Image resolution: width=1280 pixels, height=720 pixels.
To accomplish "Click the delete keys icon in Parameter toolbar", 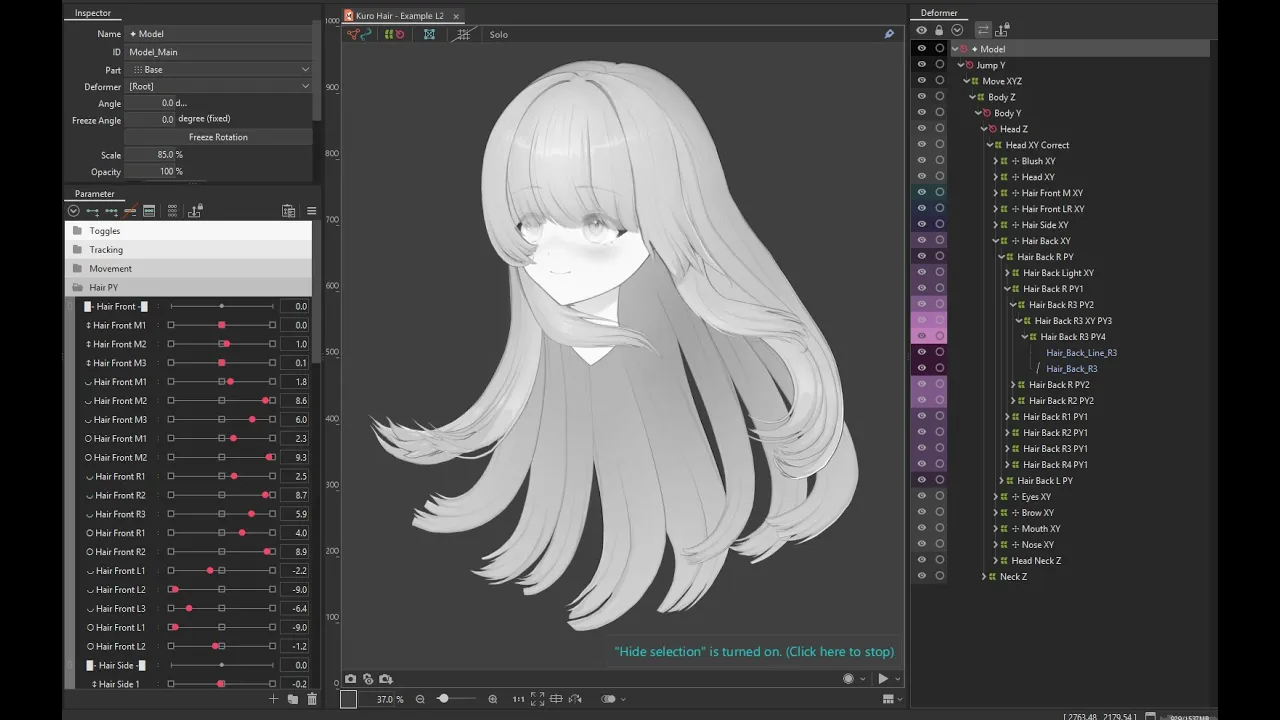I will 130,211.
